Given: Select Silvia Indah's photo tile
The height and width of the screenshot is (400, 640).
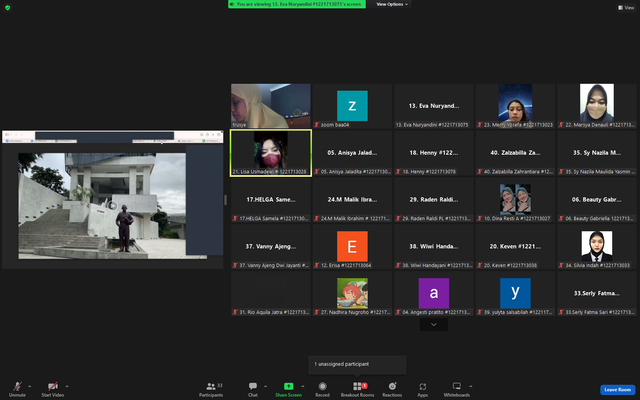Looking at the screenshot, I should 597,247.
